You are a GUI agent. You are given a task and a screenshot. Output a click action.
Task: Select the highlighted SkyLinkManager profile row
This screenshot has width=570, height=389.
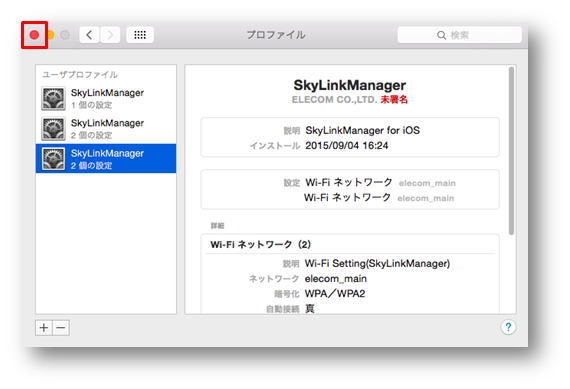pyautogui.click(x=106, y=159)
